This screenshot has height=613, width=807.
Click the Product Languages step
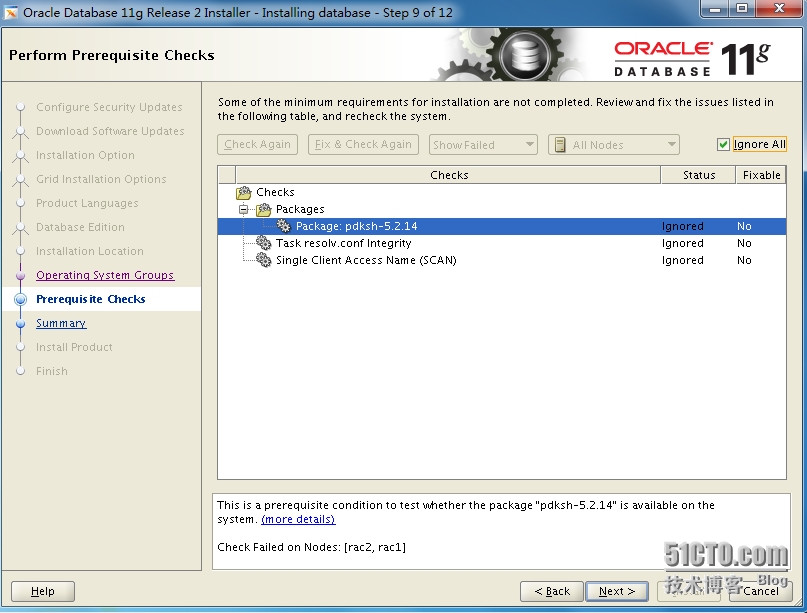[87, 203]
